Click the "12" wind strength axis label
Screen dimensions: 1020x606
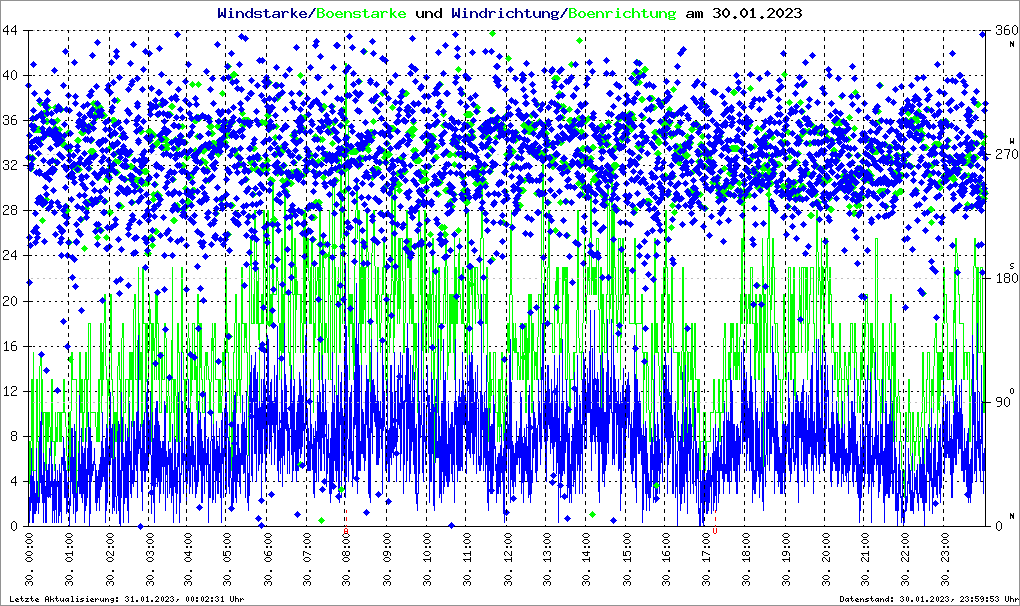[9, 391]
